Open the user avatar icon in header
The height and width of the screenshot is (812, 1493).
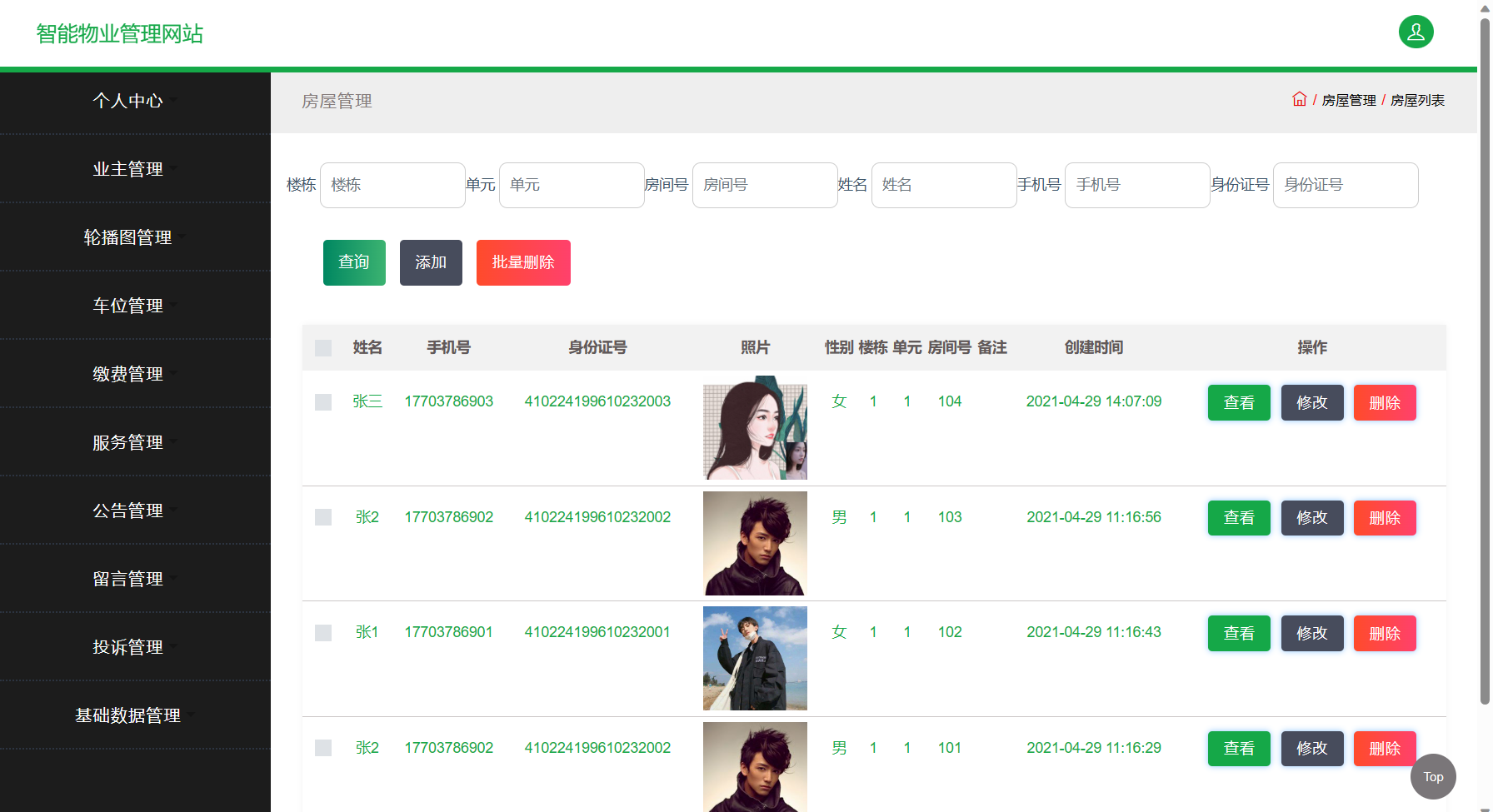(x=1416, y=32)
